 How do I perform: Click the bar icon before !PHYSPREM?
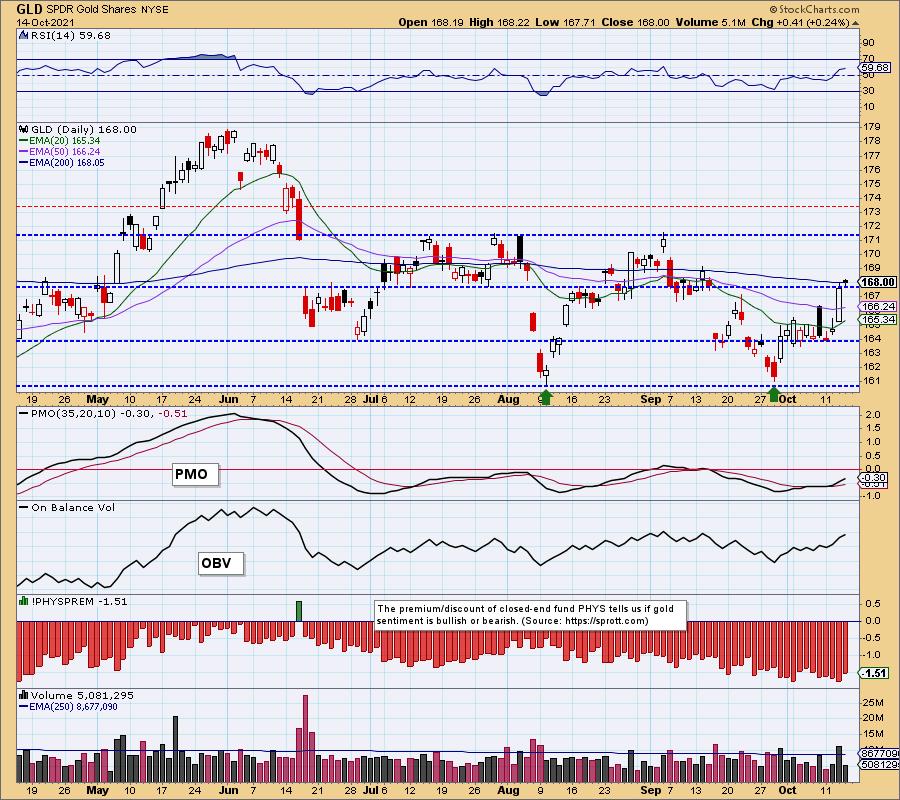point(24,601)
